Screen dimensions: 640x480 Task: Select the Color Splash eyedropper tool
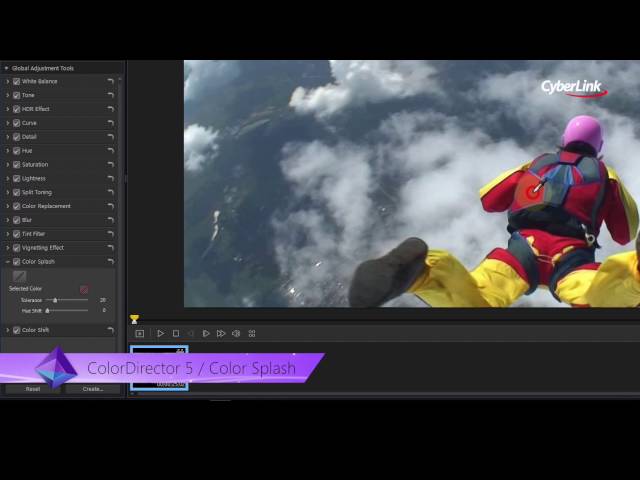[19, 276]
